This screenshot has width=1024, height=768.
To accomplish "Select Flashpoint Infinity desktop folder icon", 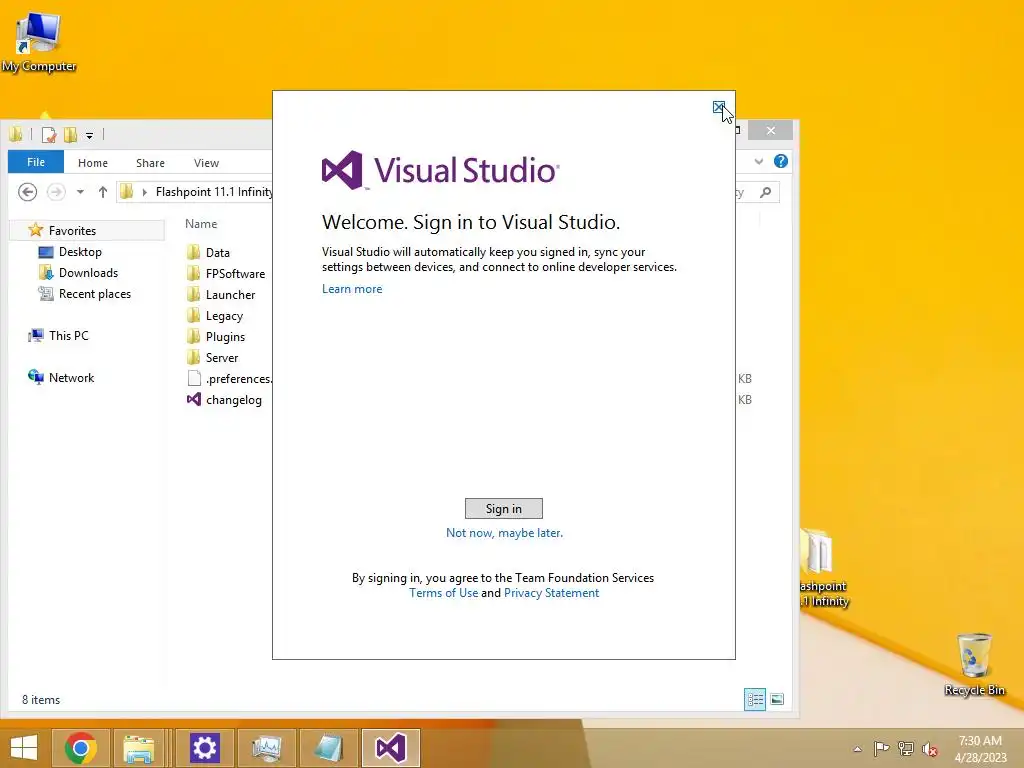I will pos(824,568).
